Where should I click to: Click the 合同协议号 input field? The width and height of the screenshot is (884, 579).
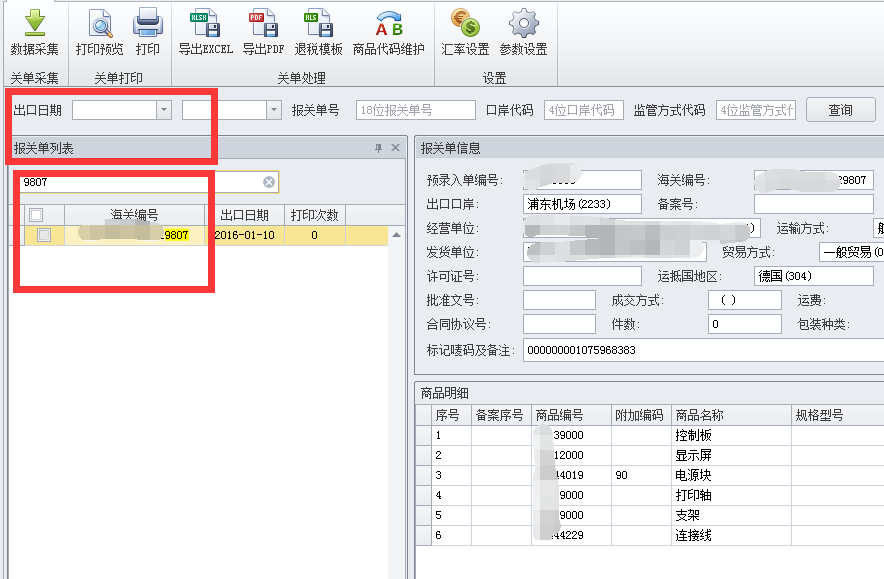pyautogui.click(x=559, y=324)
